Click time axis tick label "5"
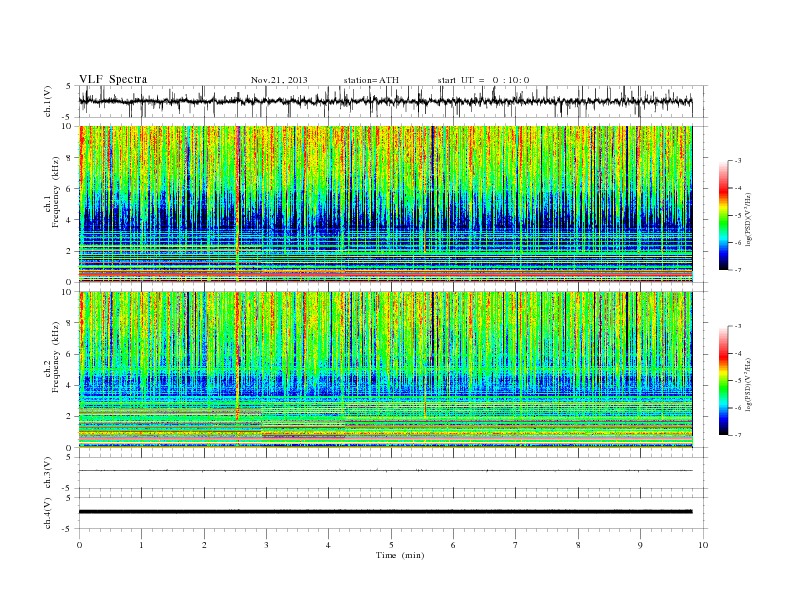792x612 pixels. (391, 545)
